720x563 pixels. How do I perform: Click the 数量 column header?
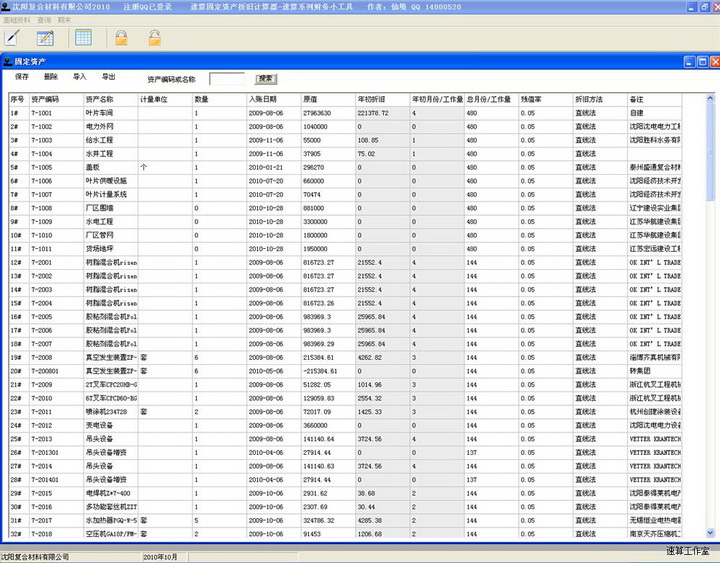pos(219,99)
